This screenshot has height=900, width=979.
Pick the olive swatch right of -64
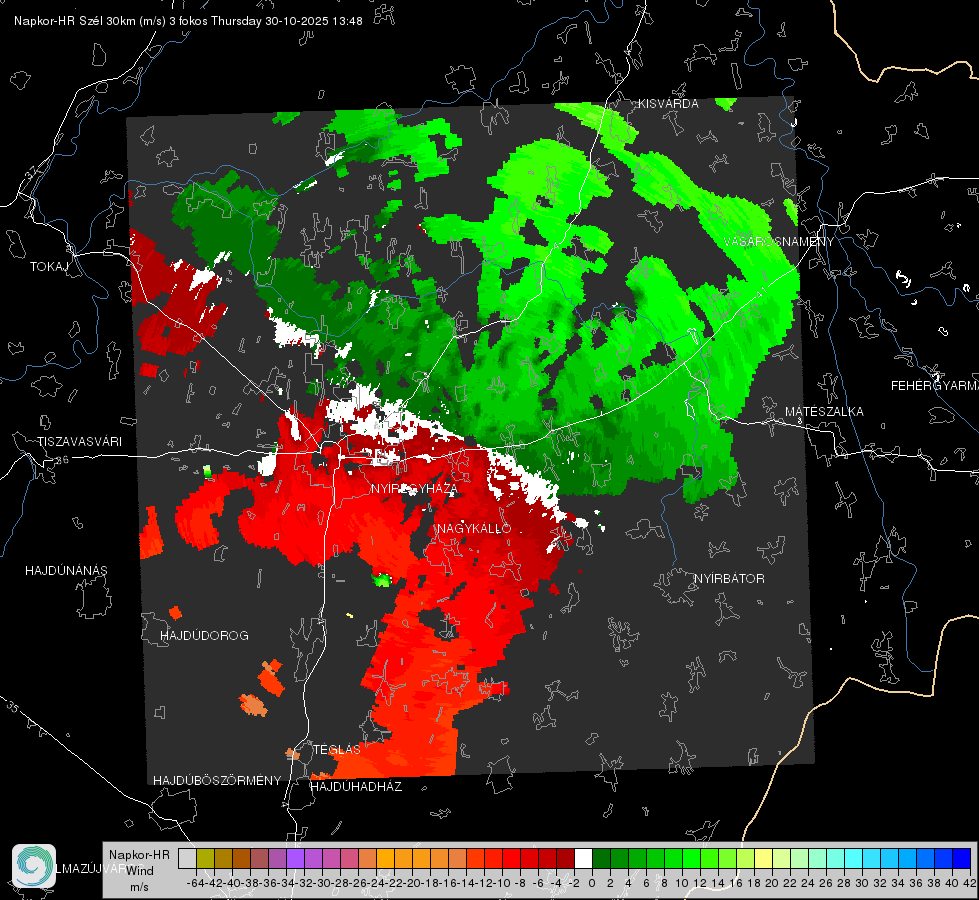coord(205,858)
